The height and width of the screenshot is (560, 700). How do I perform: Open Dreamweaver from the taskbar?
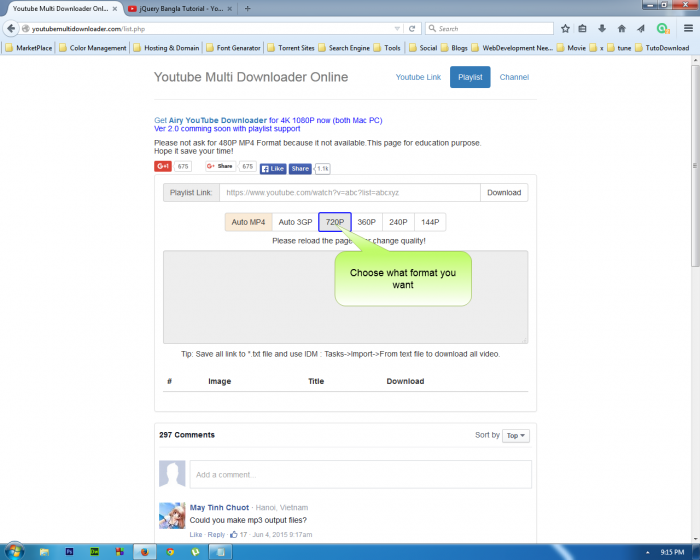(94, 552)
